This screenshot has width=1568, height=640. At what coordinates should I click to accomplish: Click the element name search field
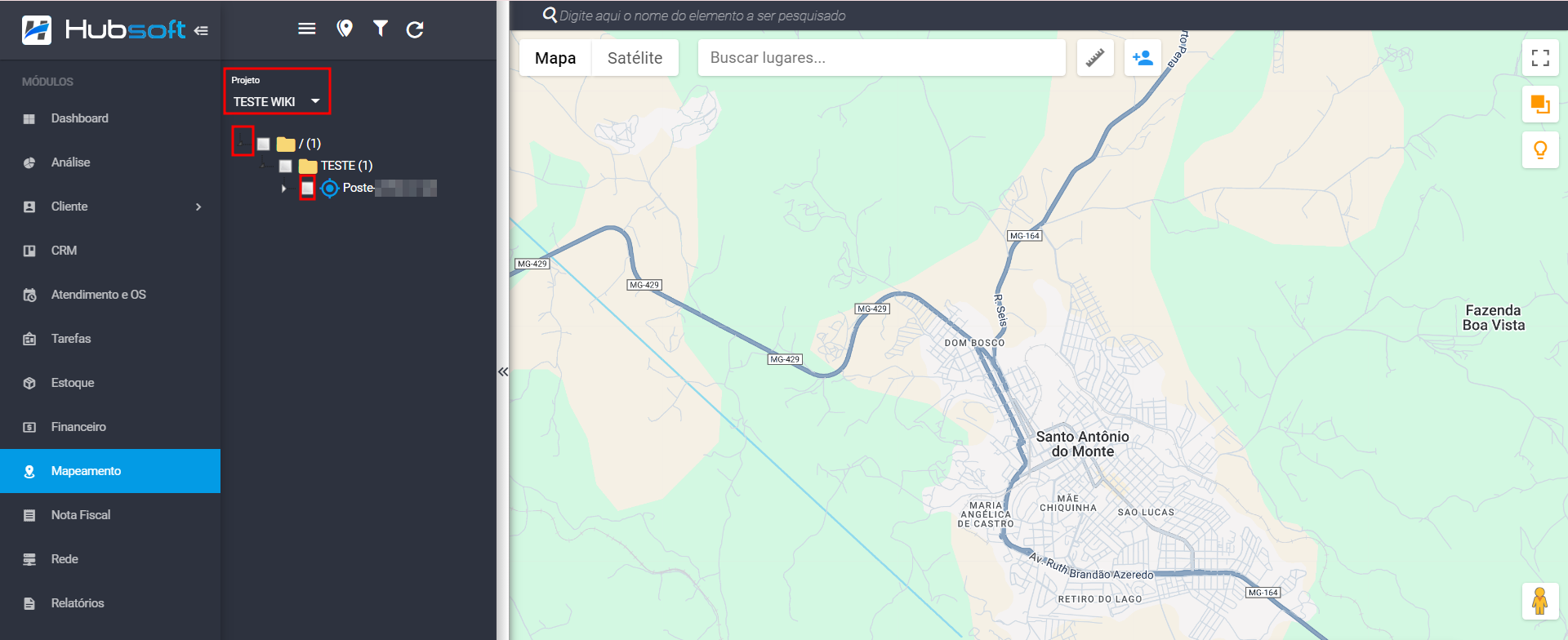coord(702,16)
